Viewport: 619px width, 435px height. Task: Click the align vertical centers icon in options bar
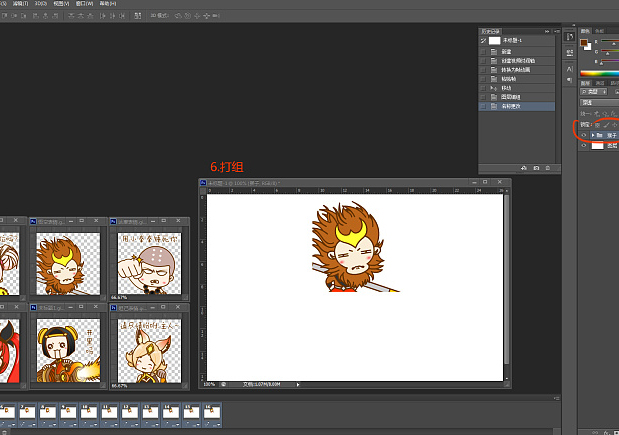click(x=14, y=16)
